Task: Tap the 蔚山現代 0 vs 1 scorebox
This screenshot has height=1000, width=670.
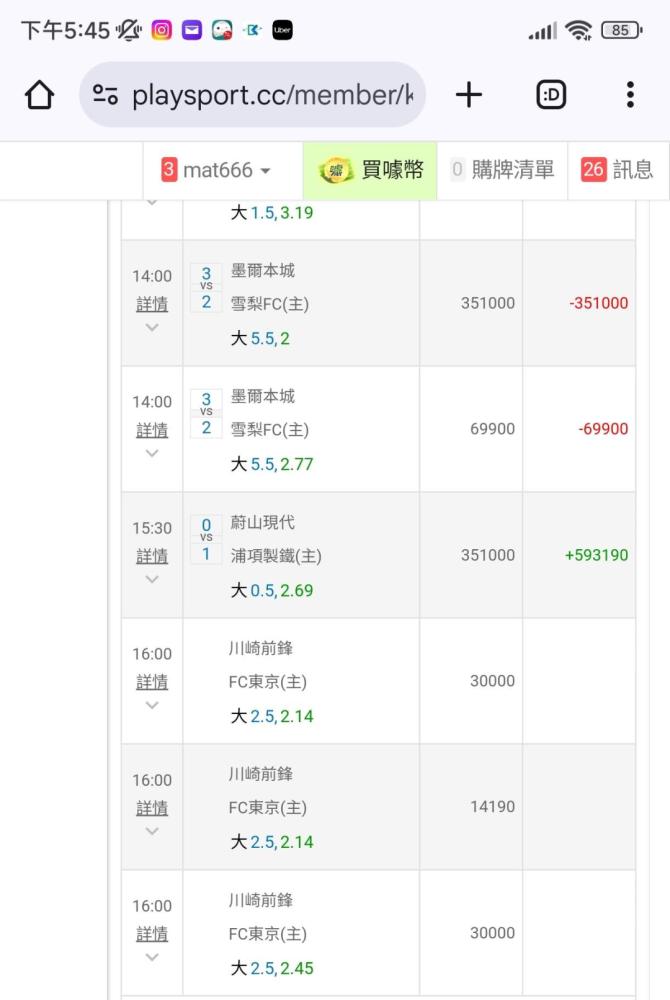Action: pos(206,539)
